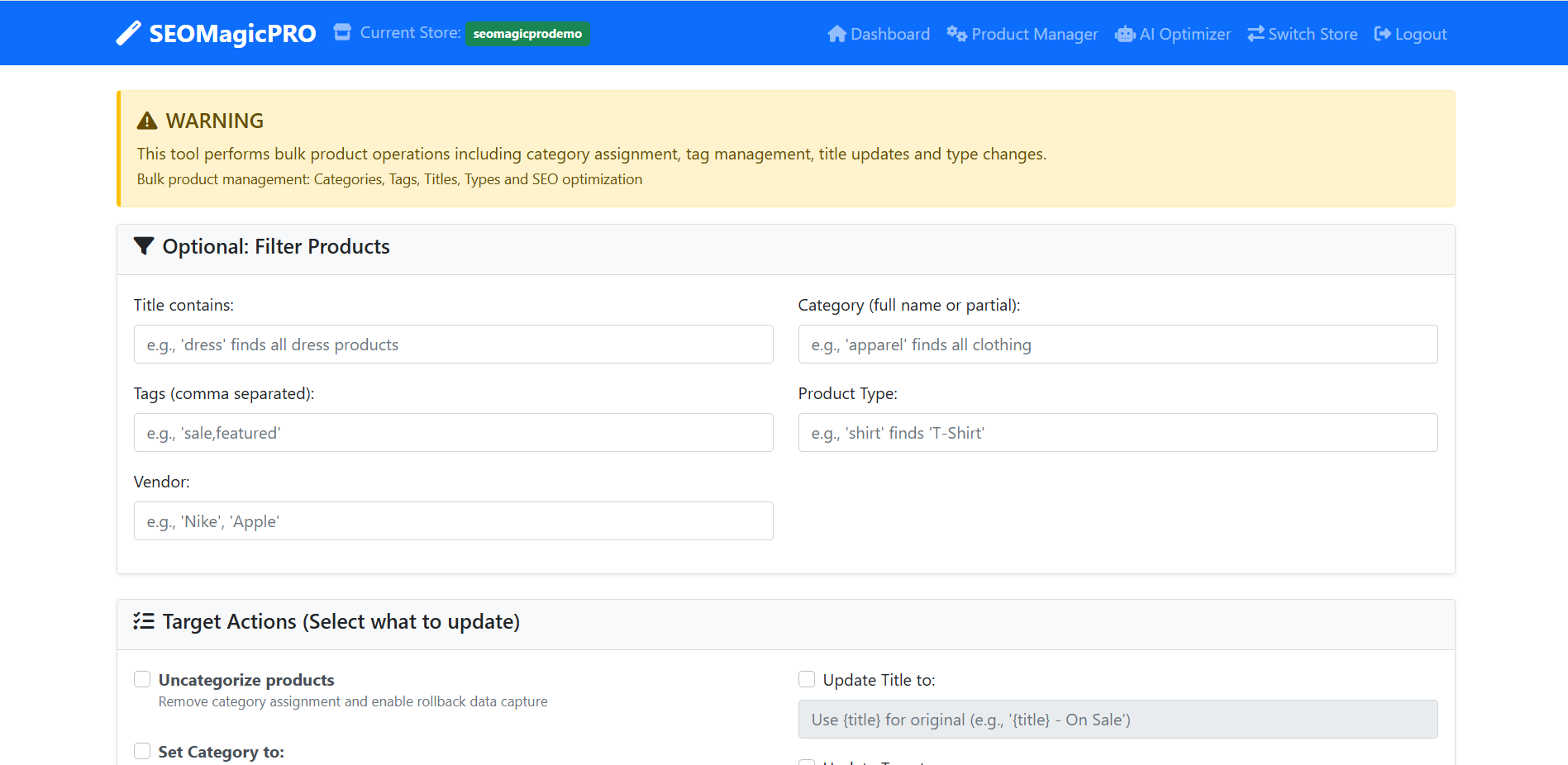
Task: Click the AI Optimizer robot icon
Action: pyautogui.click(x=1124, y=34)
